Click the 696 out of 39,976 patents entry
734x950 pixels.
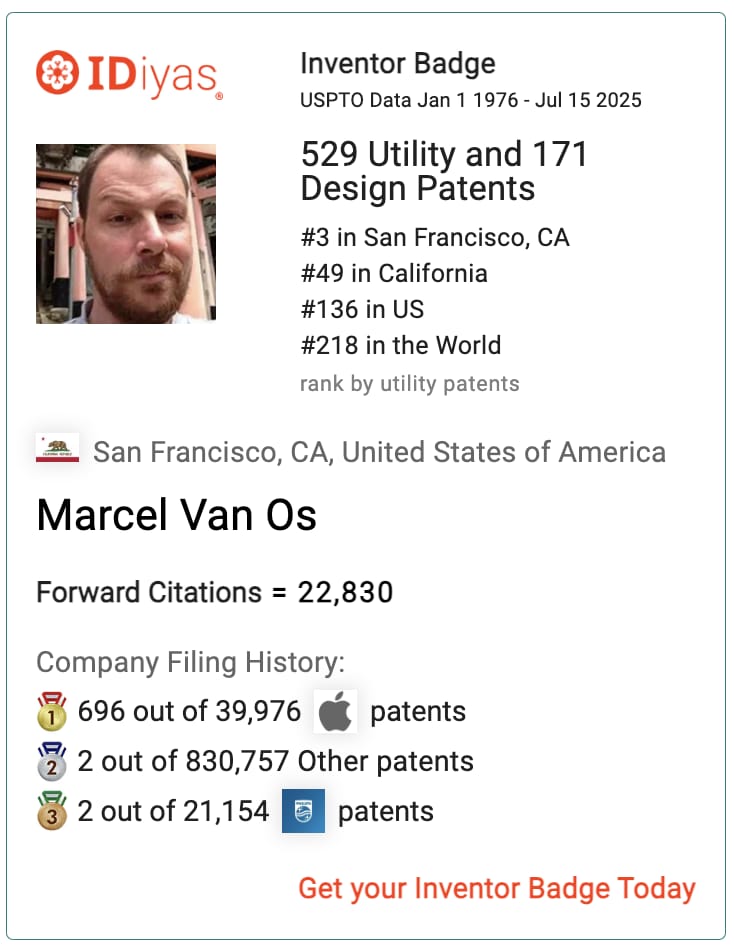[272, 711]
